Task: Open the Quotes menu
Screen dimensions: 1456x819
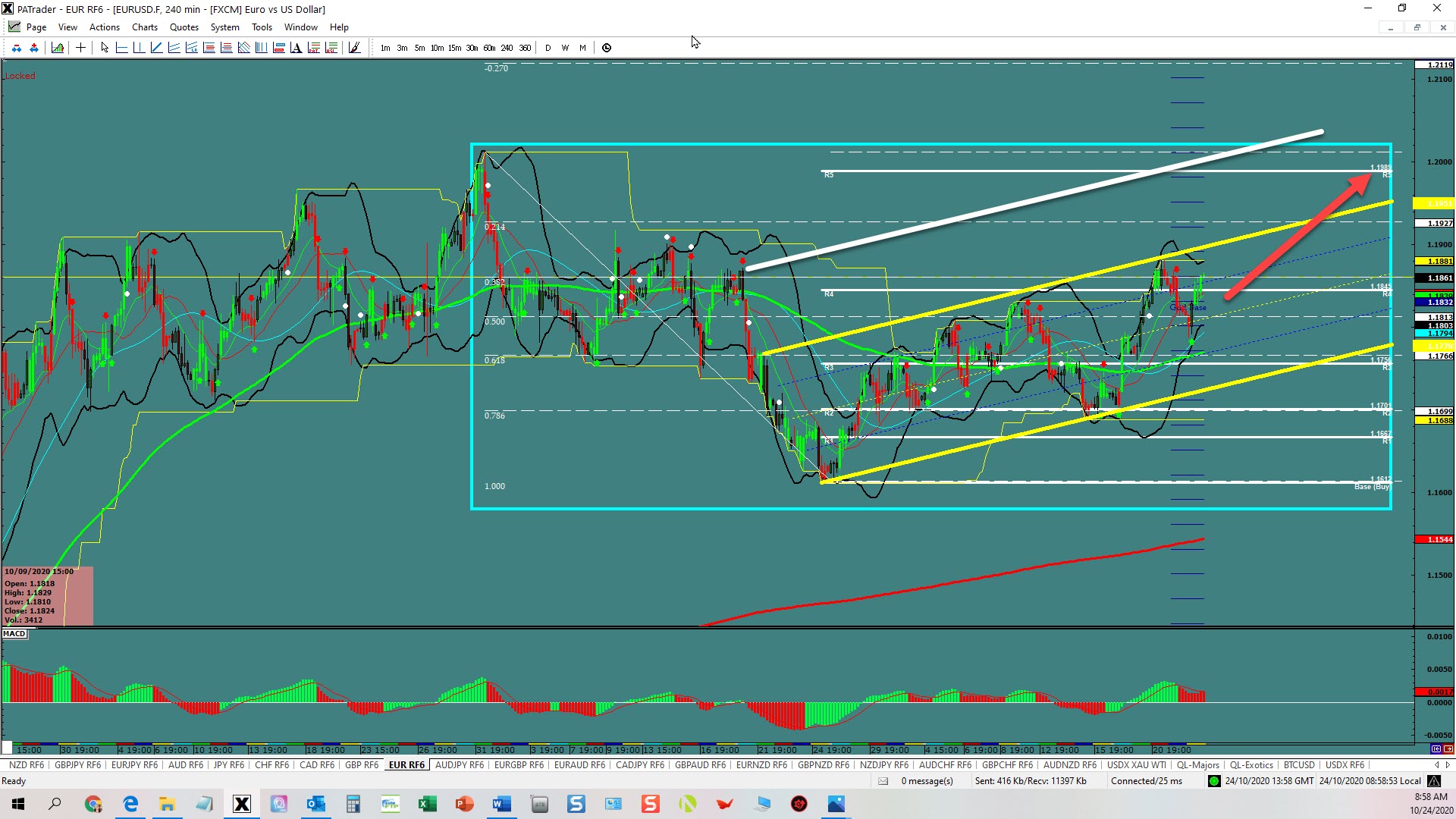Action: click(x=184, y=27)
